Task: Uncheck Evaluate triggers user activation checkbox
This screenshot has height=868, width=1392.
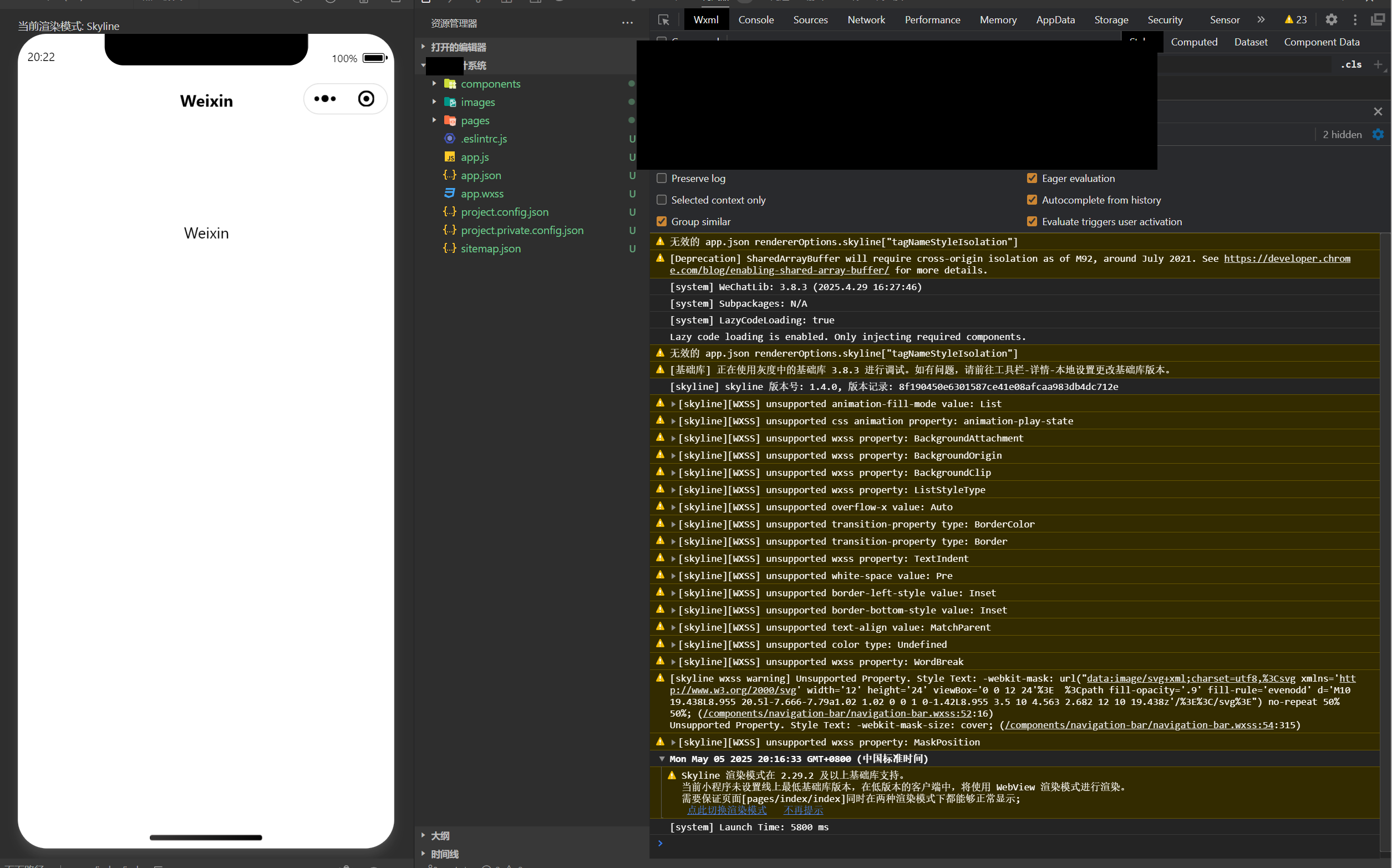Action: click(1032, 222)
